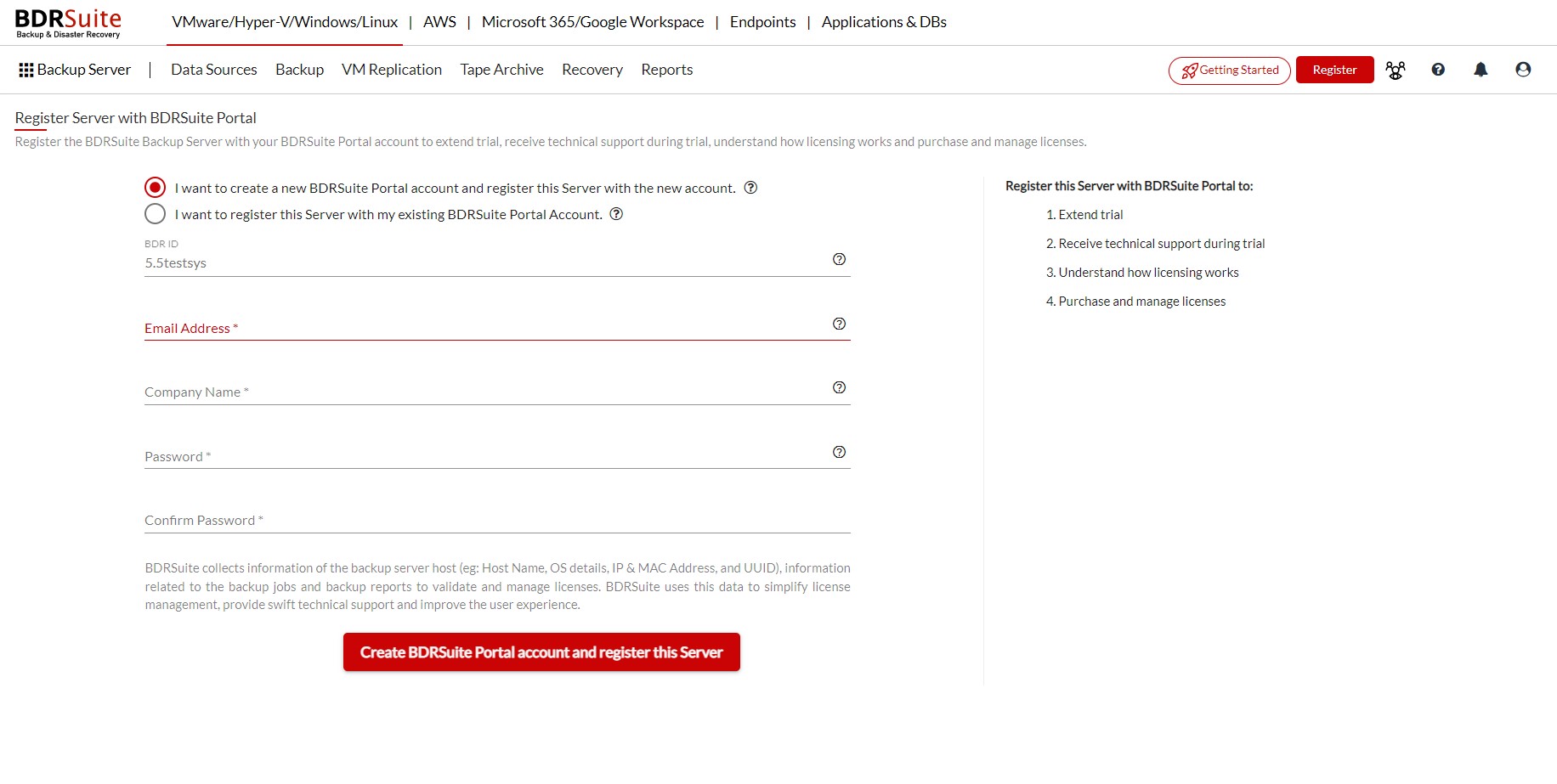This screenshot has height=784, width=1557.
Task: Open the Tape Archive menu
Action: [501, 70]
